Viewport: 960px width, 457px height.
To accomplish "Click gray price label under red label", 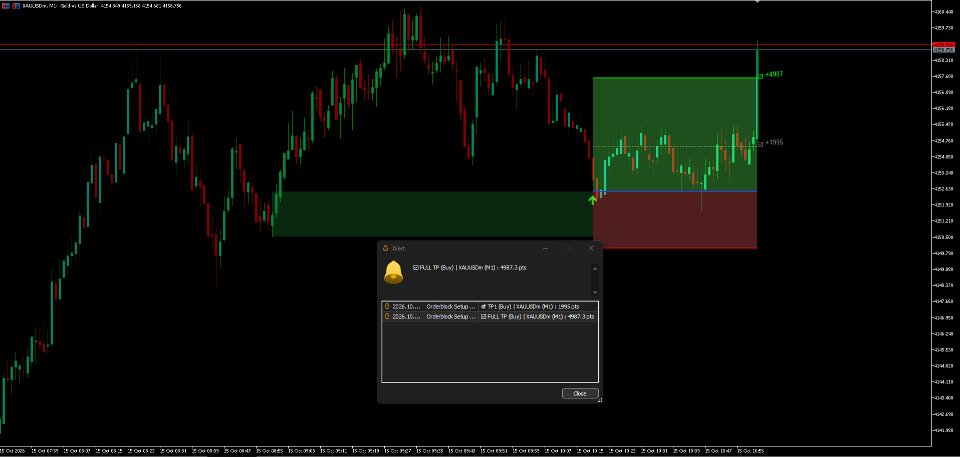I will click(x=943, y=50).
